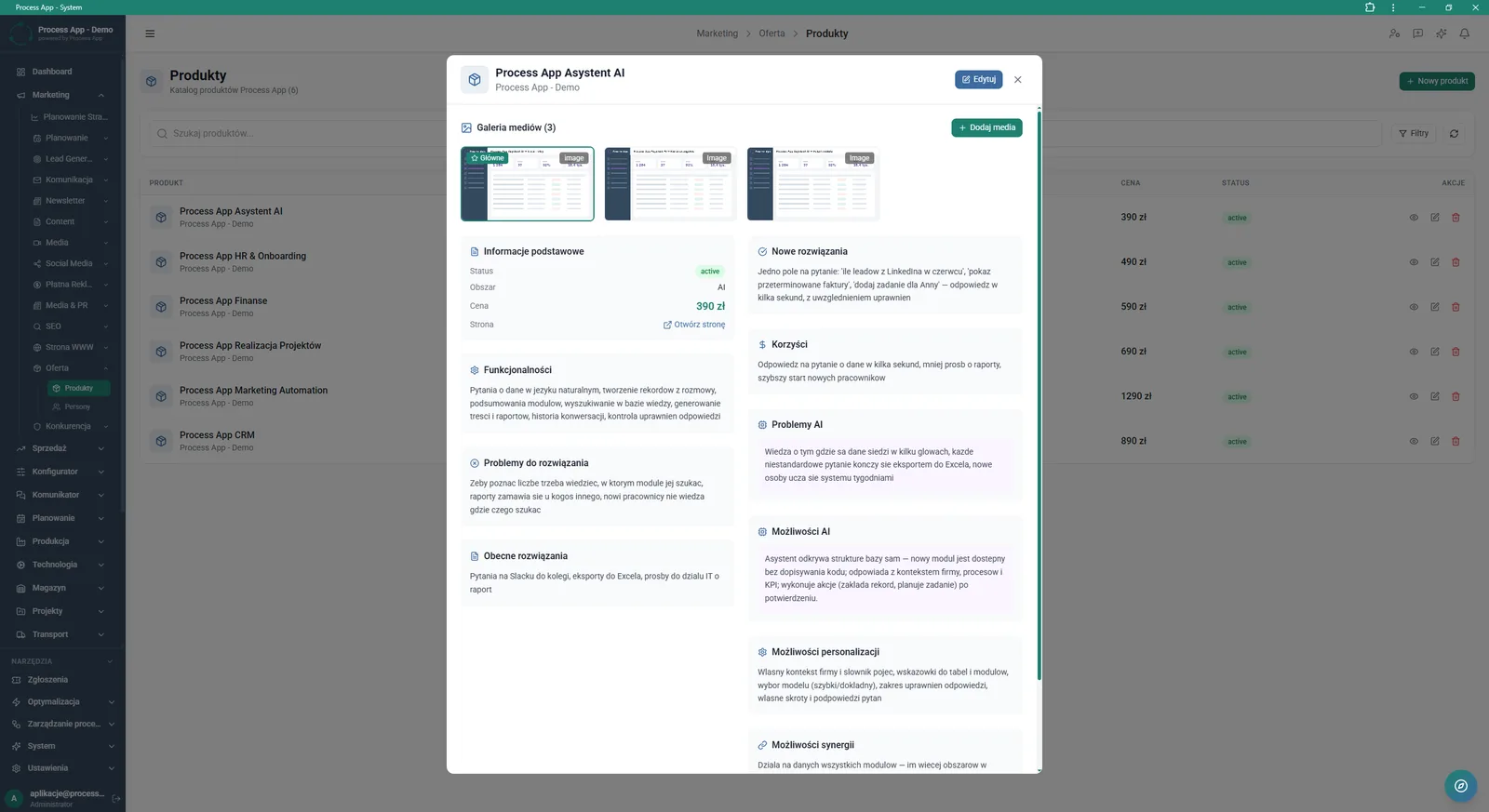The image size is (1489, 812).
Task: Expand the Konfigurator sidebar section
Action: coord(61,472)
